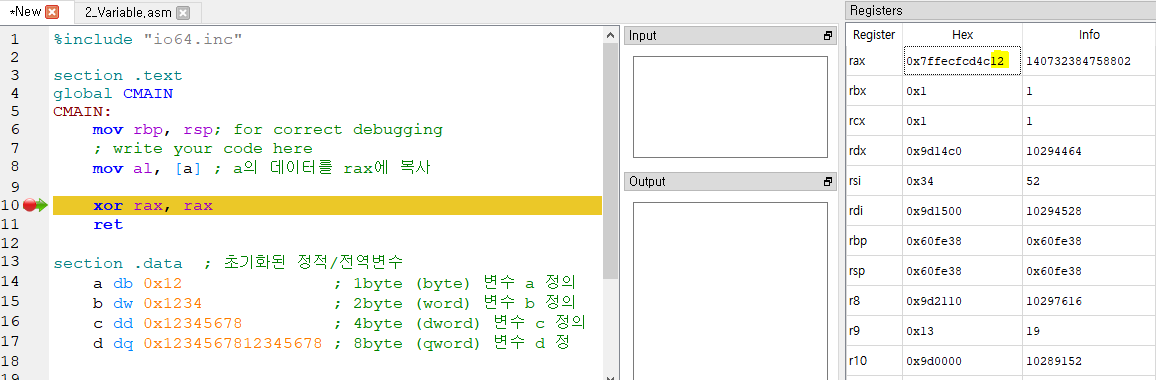This screenshot has height=380, width=1156.
Task: Click the 'b dw 0x1234' definition
Action: (147, 303)
